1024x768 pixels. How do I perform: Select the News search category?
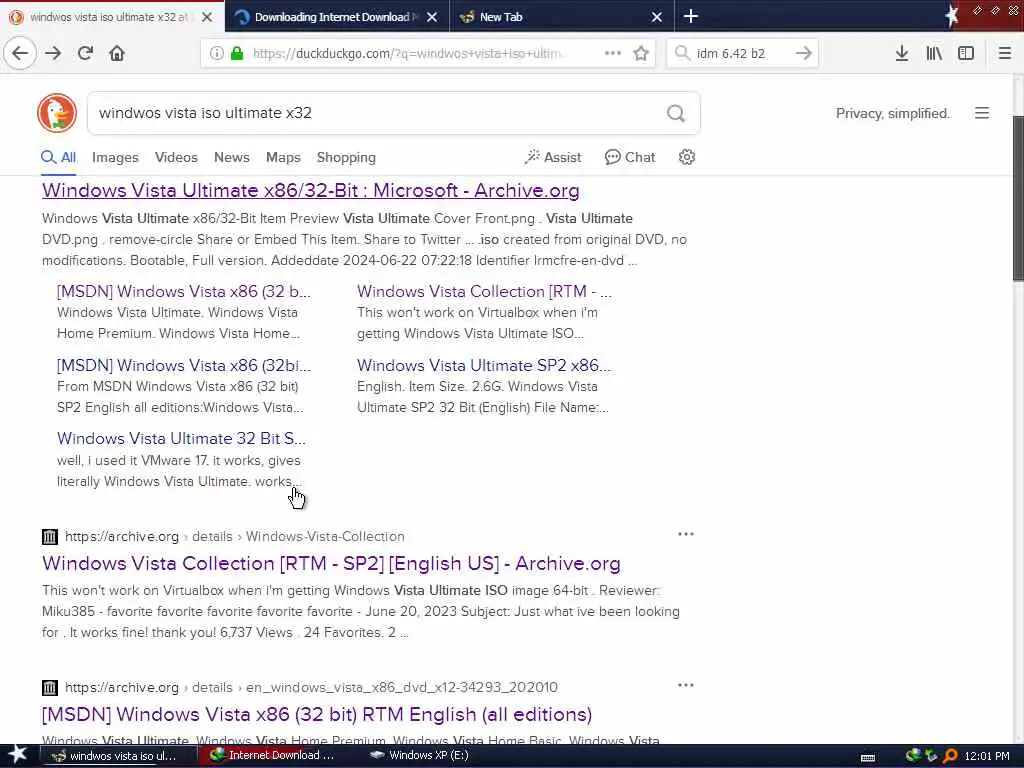pos(231,157)
